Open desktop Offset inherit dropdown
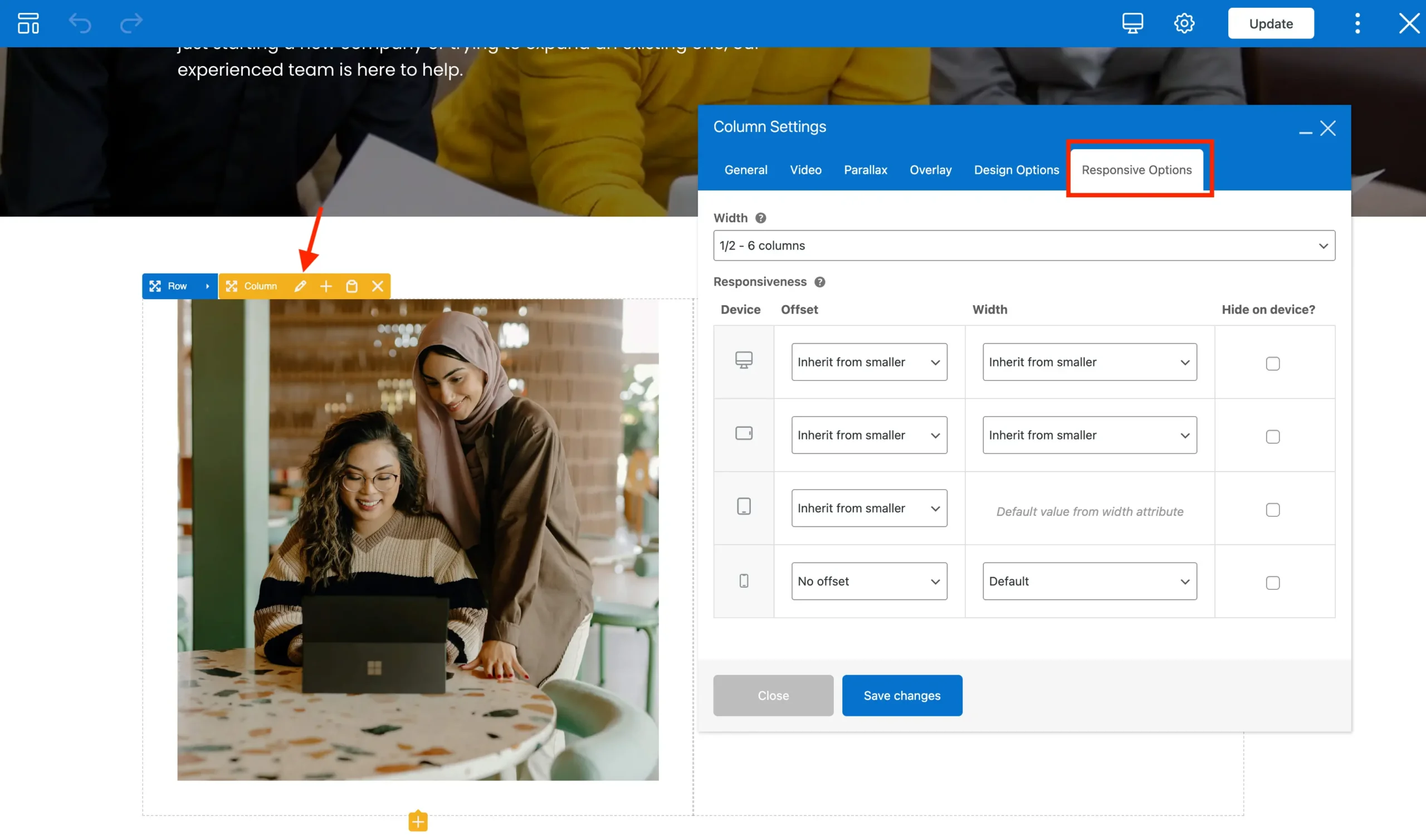This screenshot has width=1426, height=840. [868, 362]
